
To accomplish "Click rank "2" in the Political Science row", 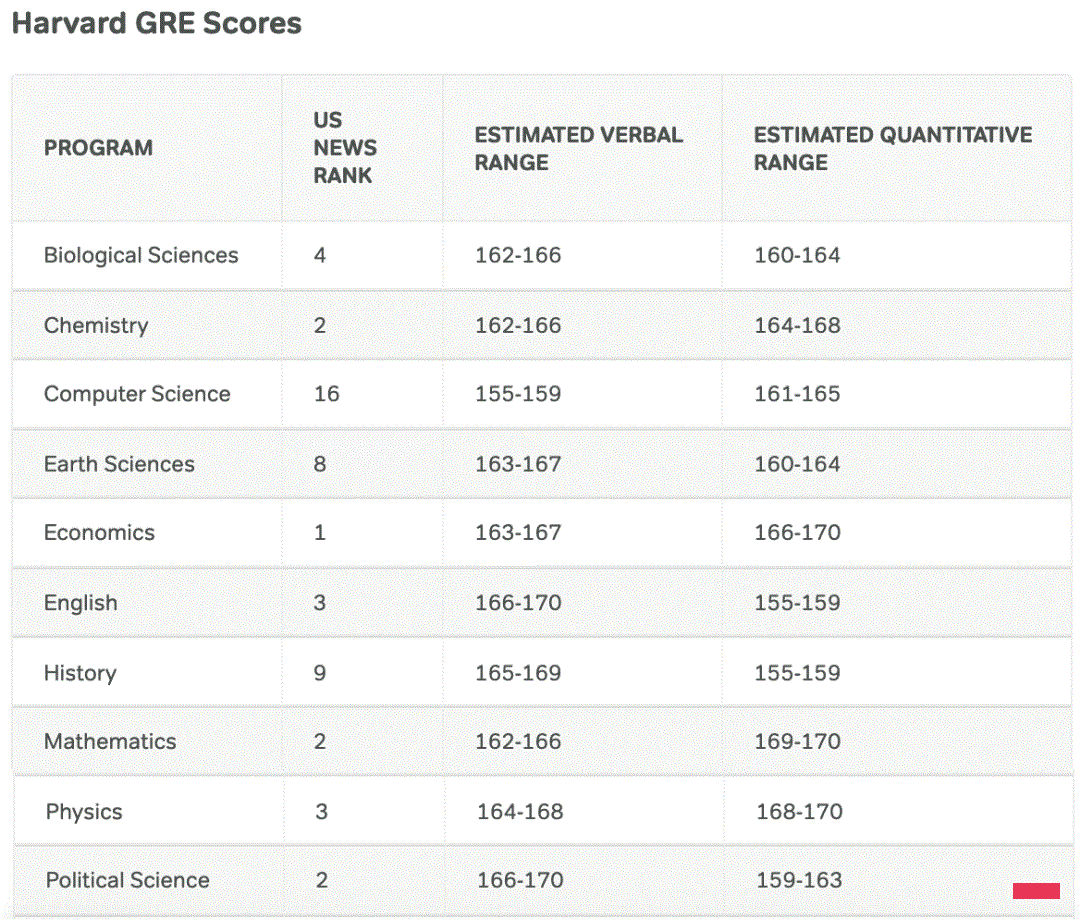I will pyautogui.click(x=322, y=880).
